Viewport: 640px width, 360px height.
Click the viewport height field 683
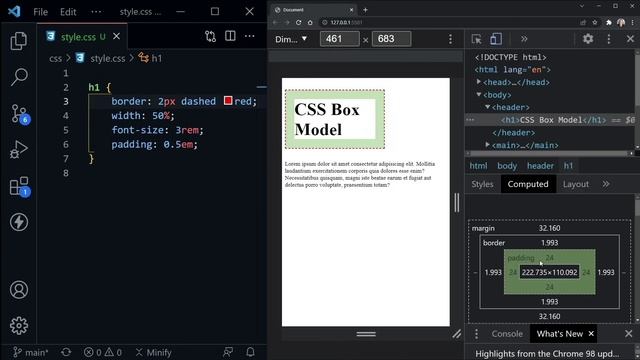point(391,39)
